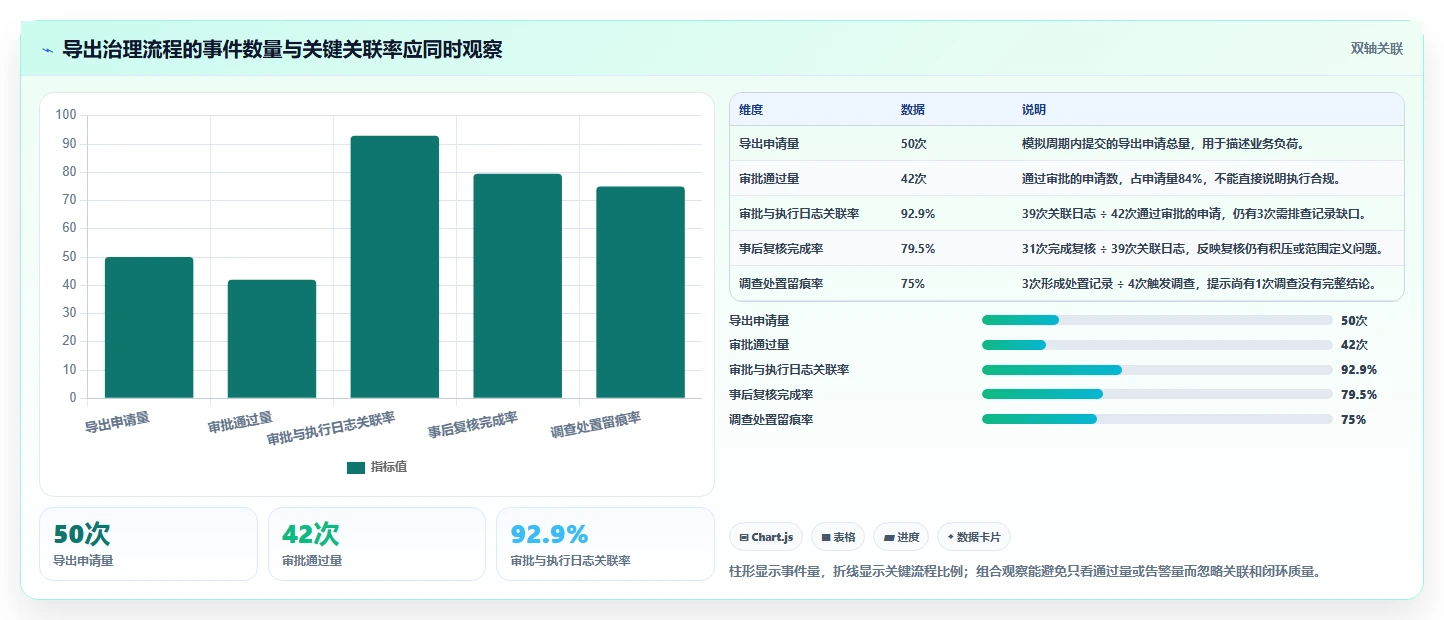
Task: Click the 50次 导出申请量 data card
Action: [149, 544]
